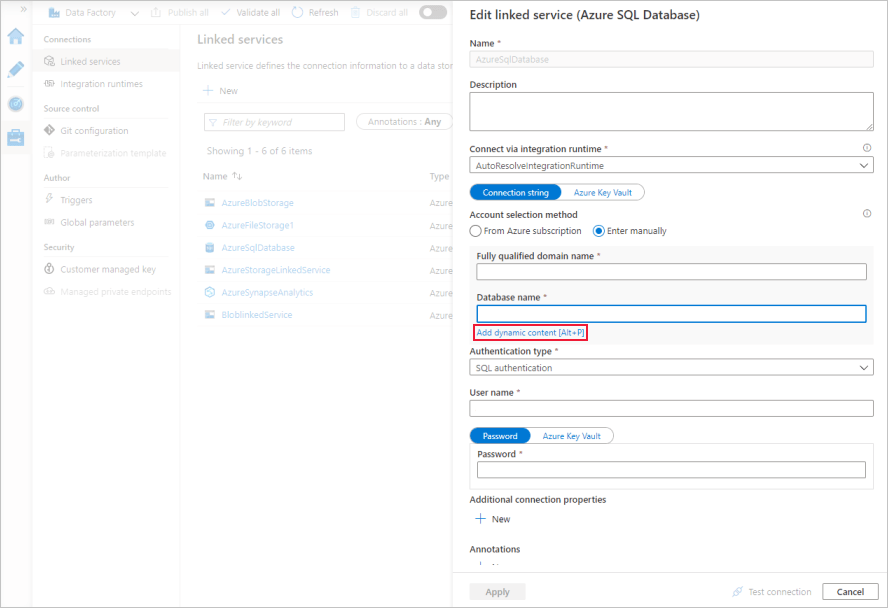Open Authentication type dropdown
This screenshot has width=888, height=608.
pos(671,368)
